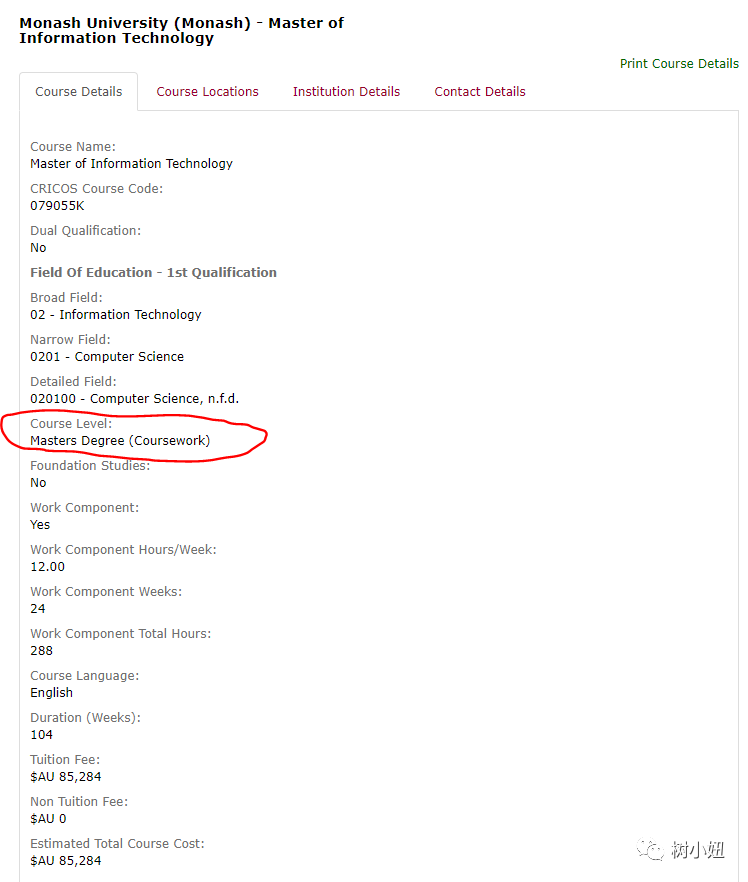This screenshot has width=748, height=882.
Task: Open the Institution Details tab
Action: [x=346, y=92]
